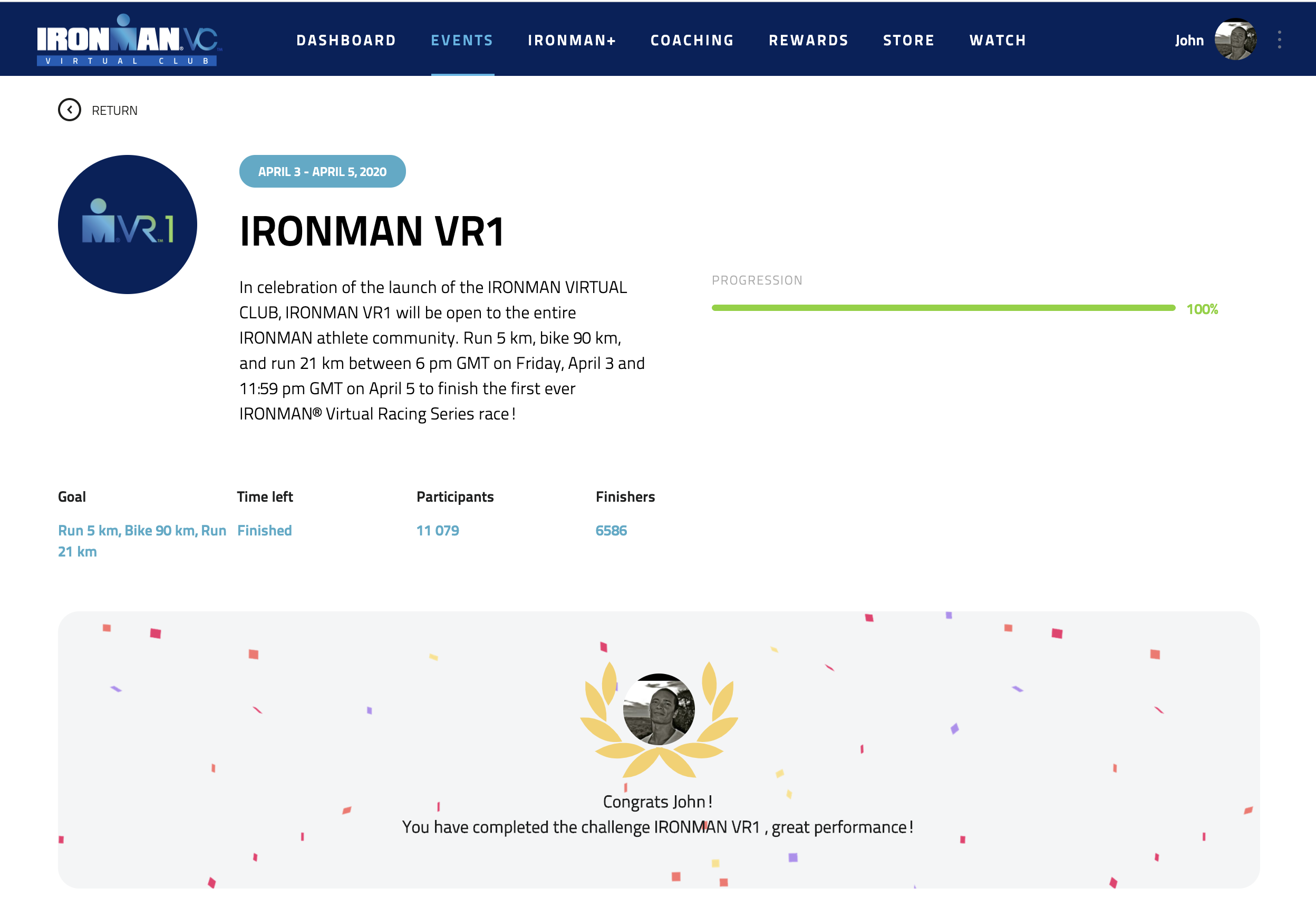Click the circular back arrow icon
The width and height of the screenshot is (1316, 917).
coord(70,110)
